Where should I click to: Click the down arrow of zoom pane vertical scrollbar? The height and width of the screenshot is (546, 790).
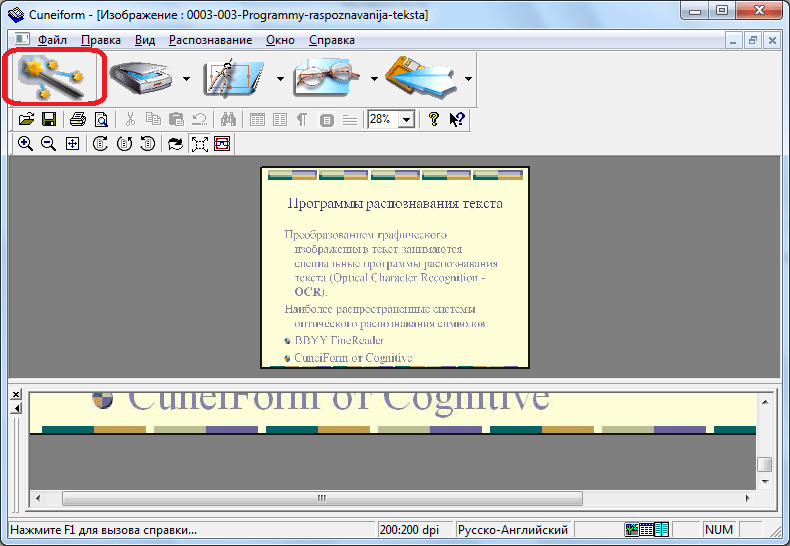coord(765,482)
